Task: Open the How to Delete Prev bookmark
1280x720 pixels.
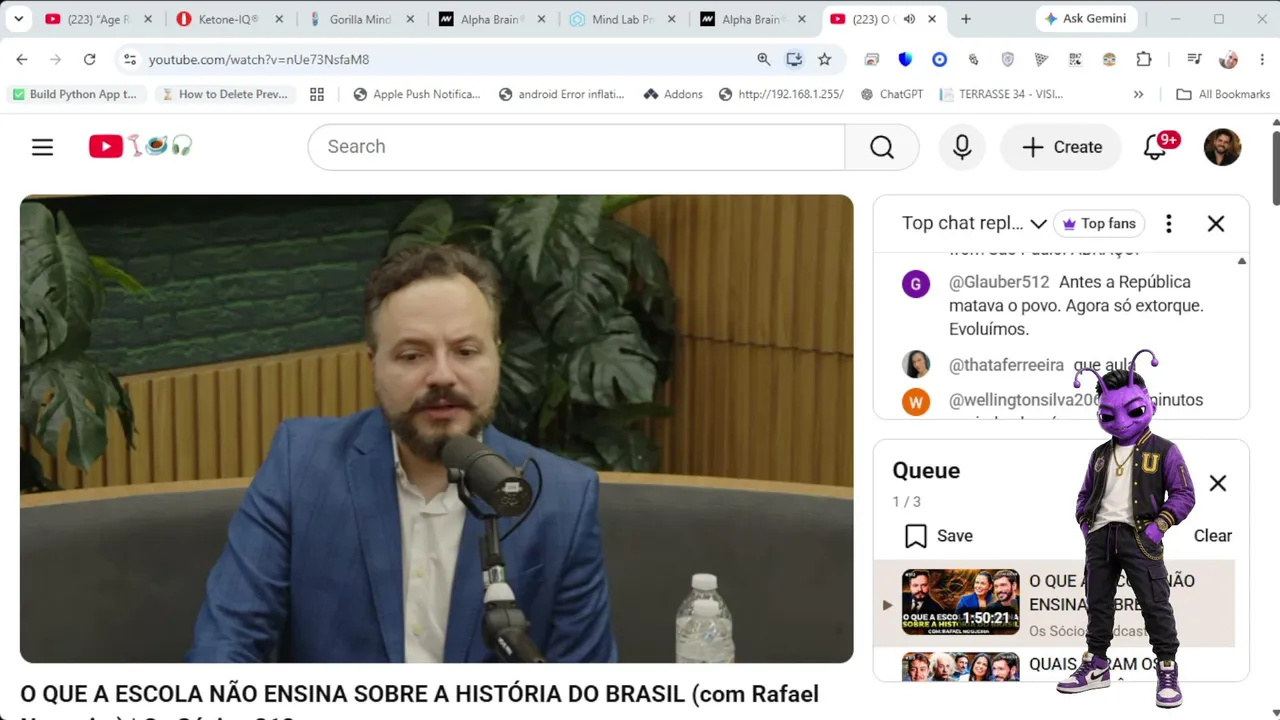Action: (225, 94)
